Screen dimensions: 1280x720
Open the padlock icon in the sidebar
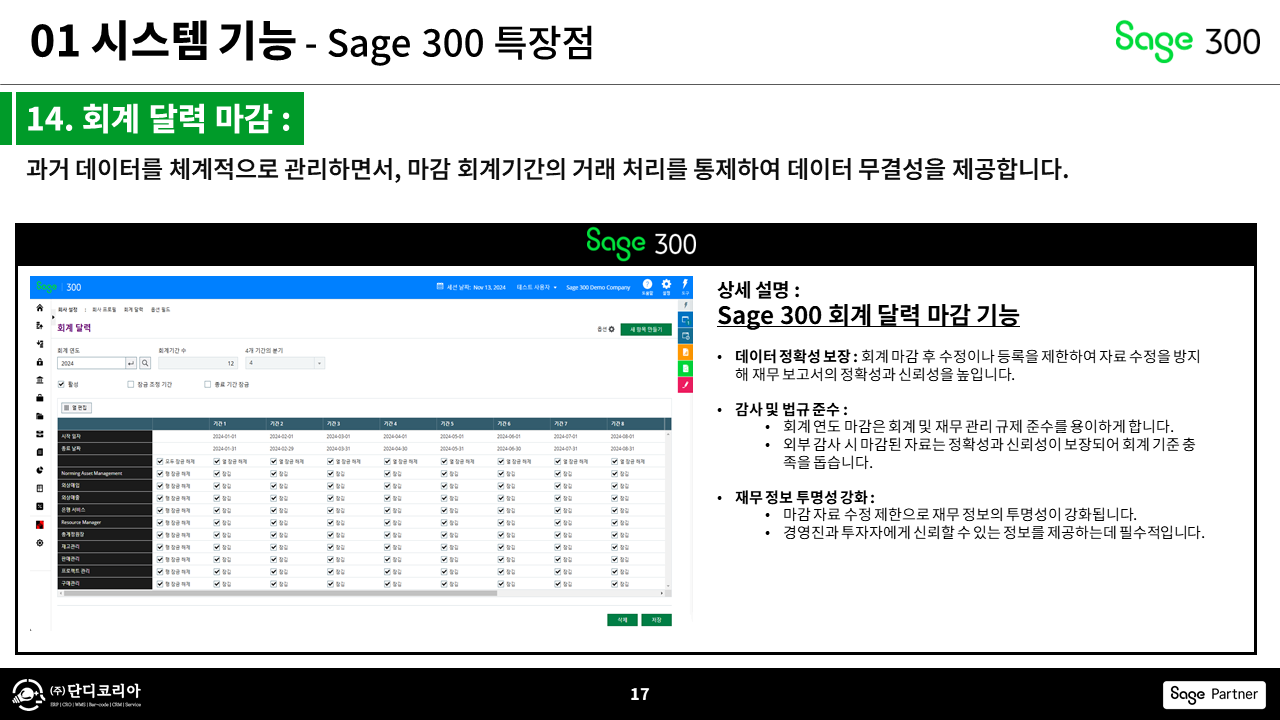click(39, 362)
